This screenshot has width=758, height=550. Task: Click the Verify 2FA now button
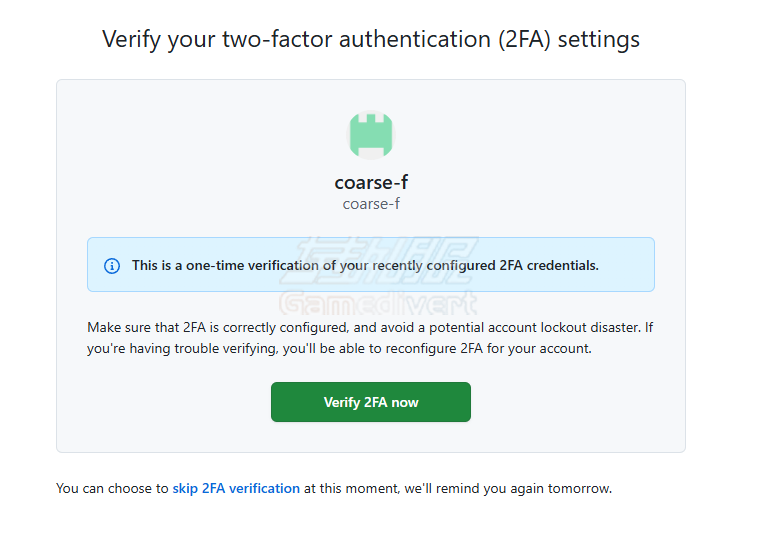[370, 402]
